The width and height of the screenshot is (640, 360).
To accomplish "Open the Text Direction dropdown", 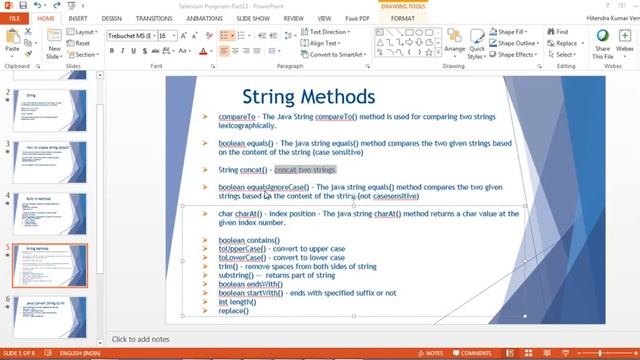I will tap(326, 31).
